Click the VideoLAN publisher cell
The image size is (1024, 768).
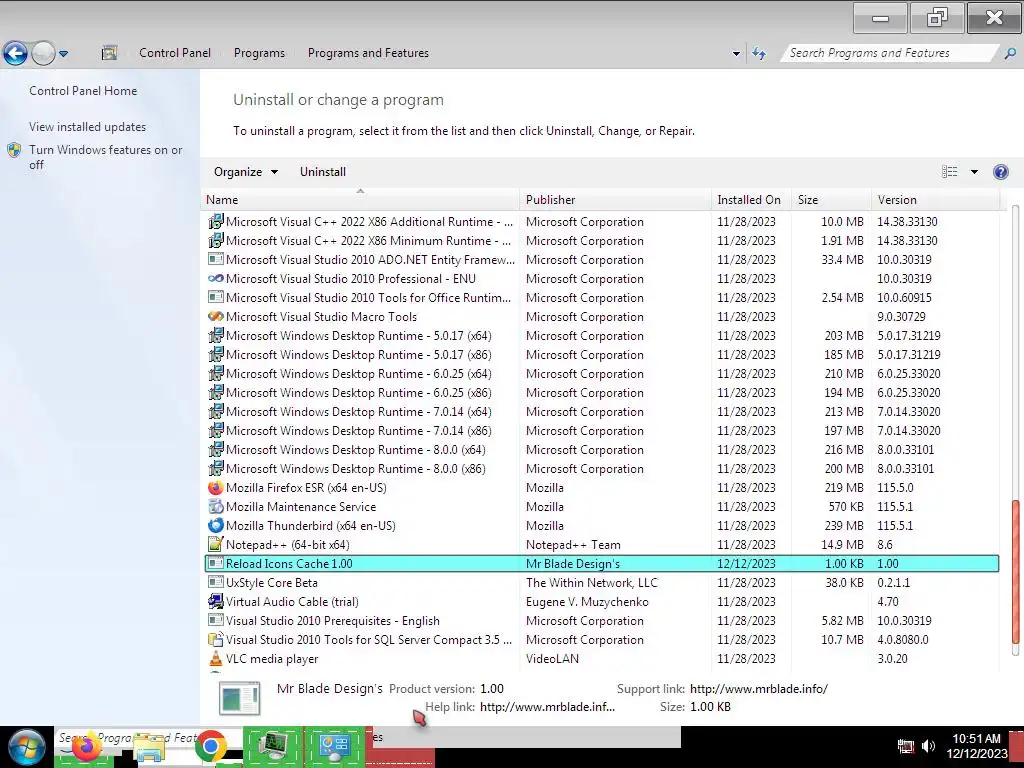pos(552,659)
